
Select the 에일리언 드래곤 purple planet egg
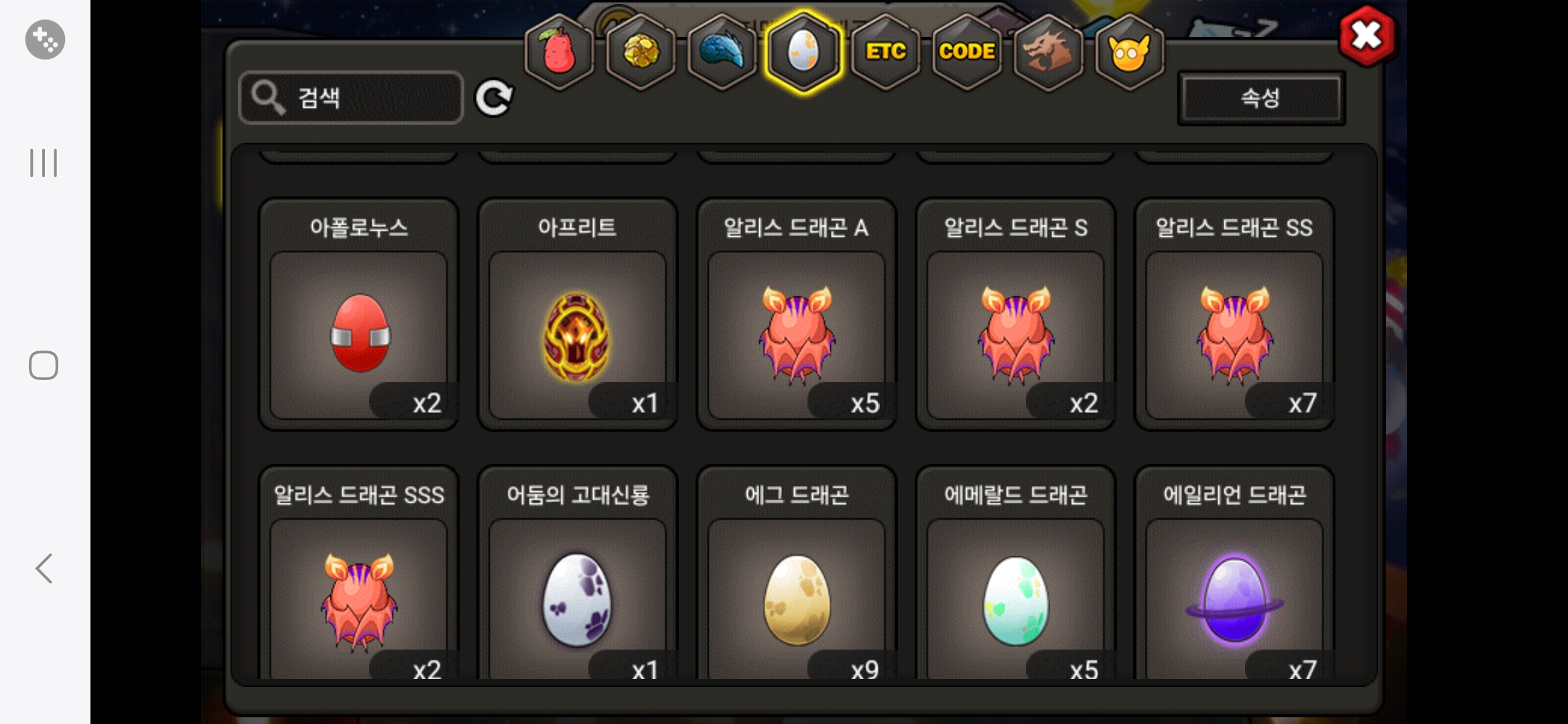point(1234,574)
